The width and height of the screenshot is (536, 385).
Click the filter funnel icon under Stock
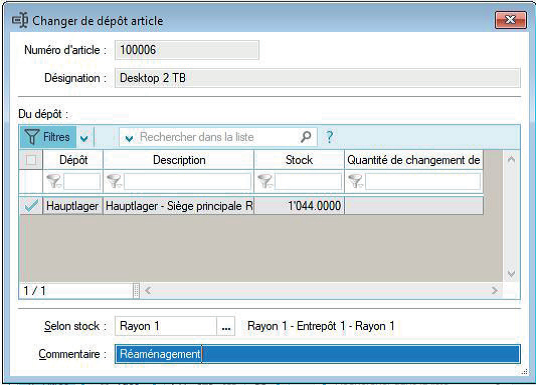coord(265,181)
